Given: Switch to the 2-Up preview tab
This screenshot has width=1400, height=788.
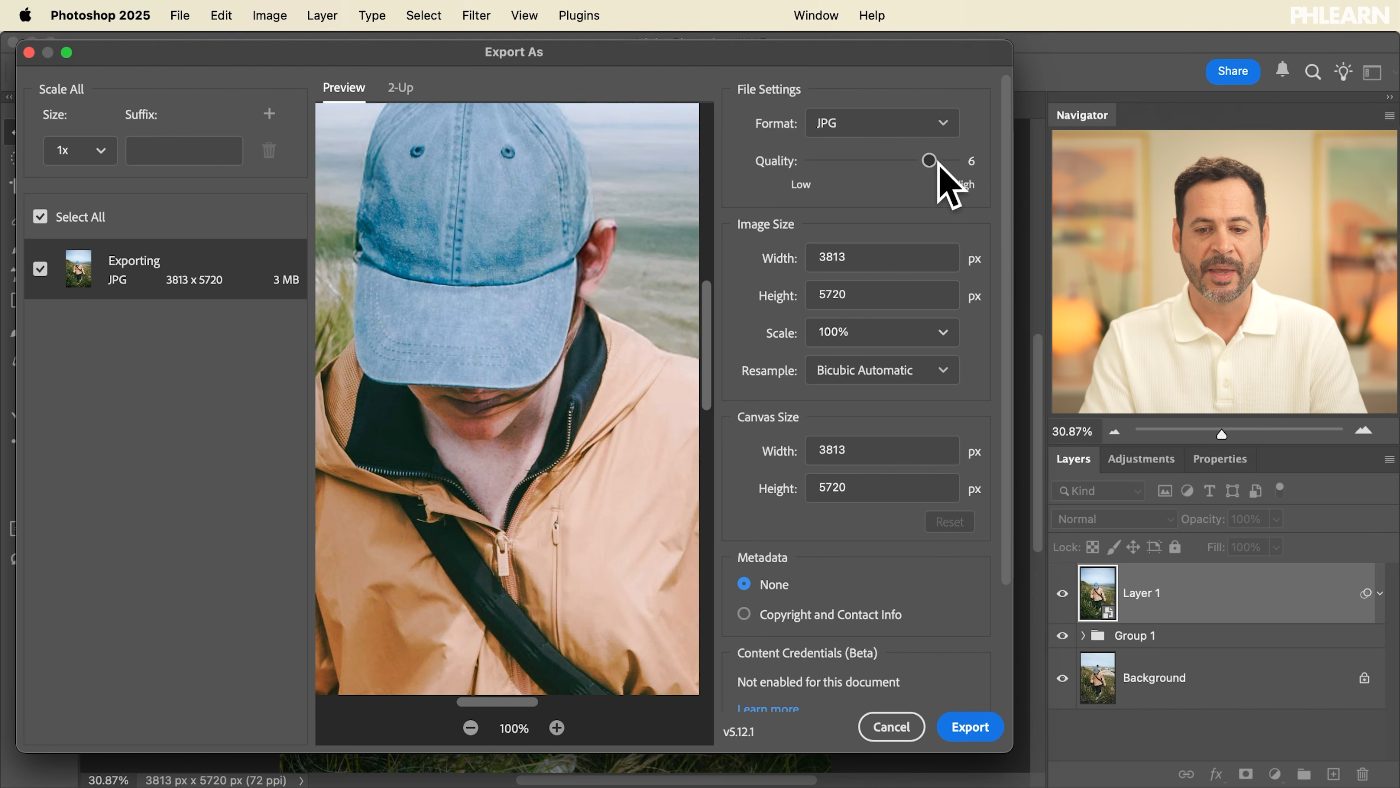Looking at the screenshot, I should pyautogui.click(x=400, y=87).
